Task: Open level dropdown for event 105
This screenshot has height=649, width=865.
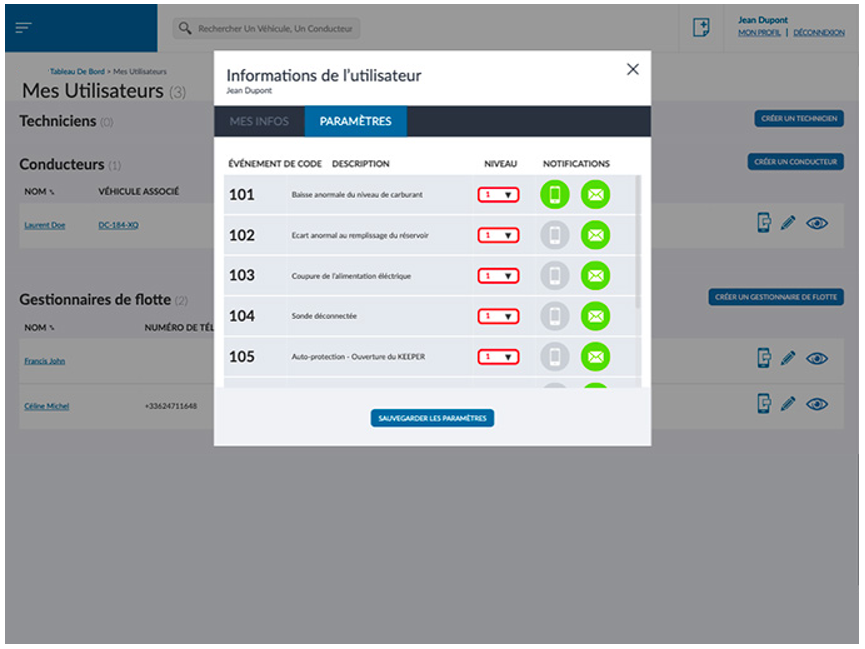Action: coord(498,357)
